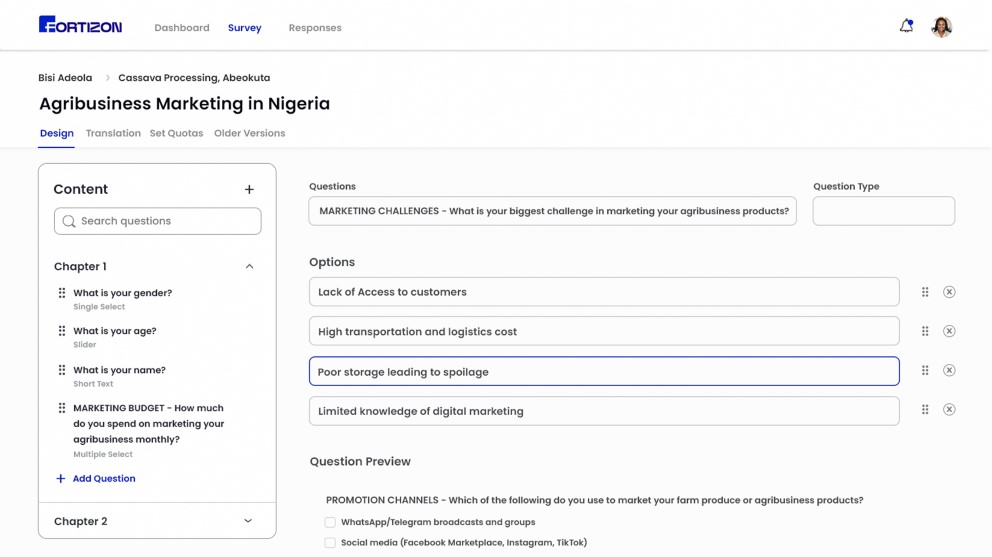Click drag handle of 'Limited knowledge of digital marketing'
This screenshot has width=992, height=557.
pos(925,410)
